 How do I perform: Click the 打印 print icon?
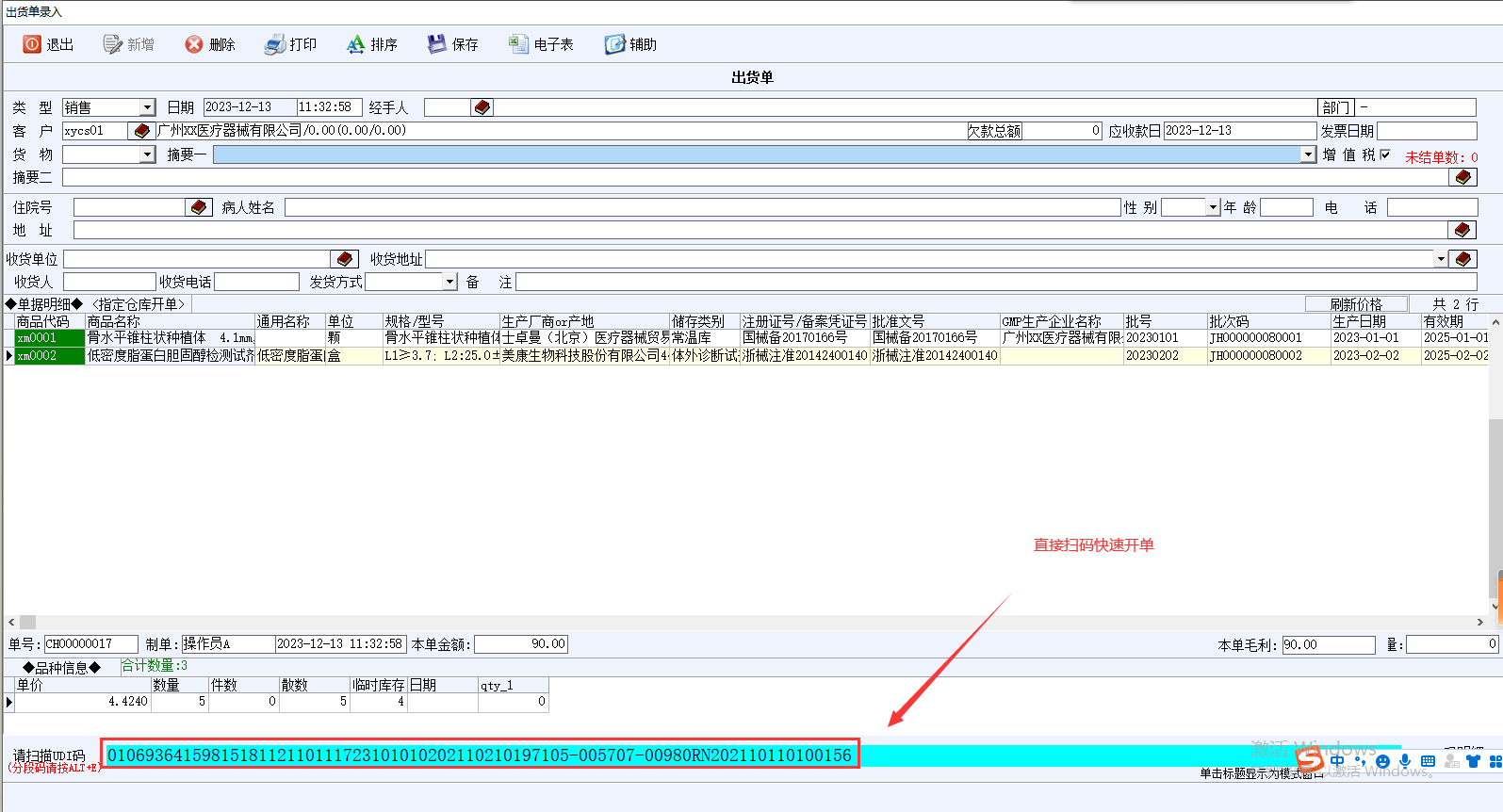275,44
